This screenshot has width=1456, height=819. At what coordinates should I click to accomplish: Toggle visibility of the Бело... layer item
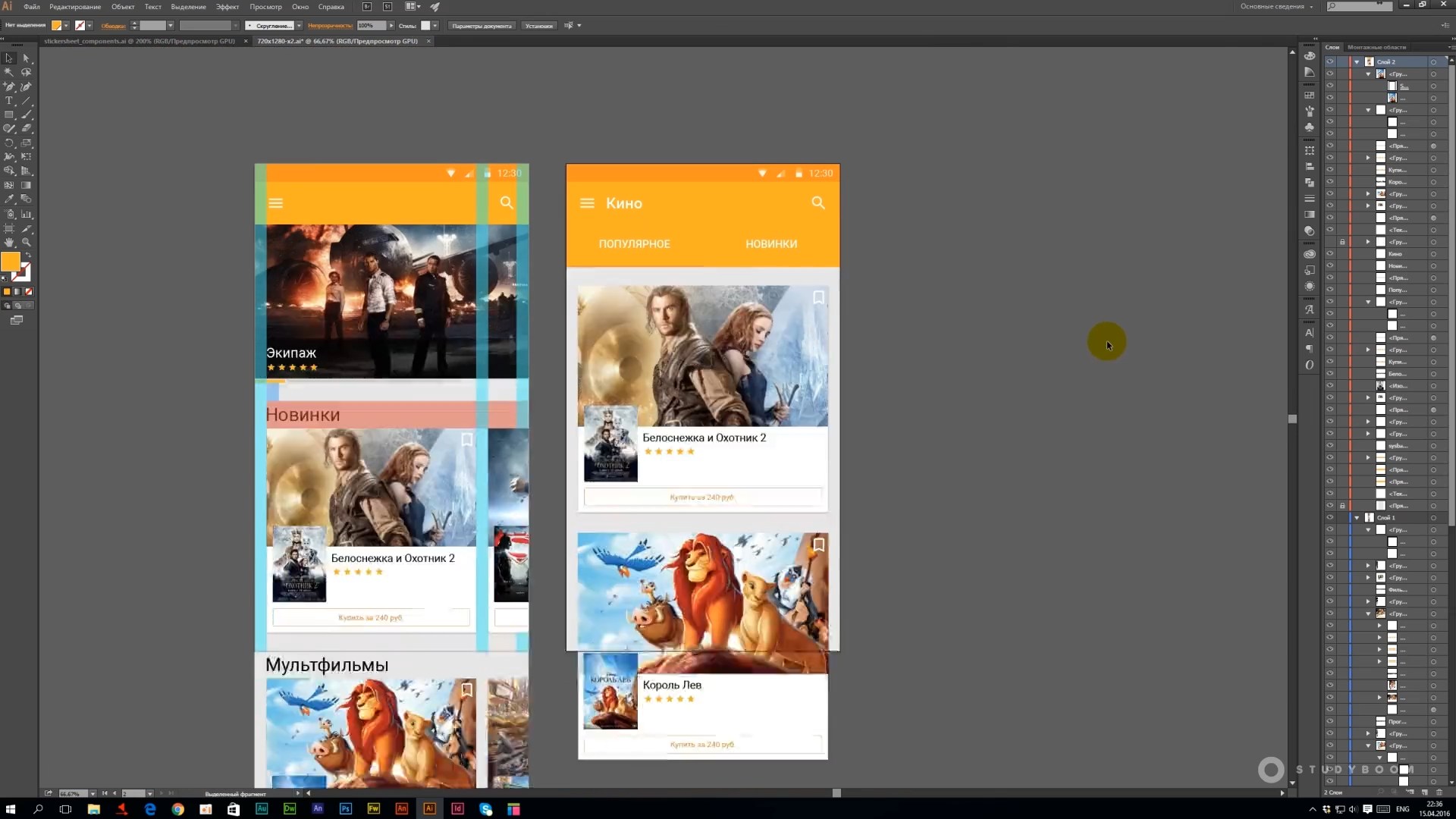pos(1330,374)
